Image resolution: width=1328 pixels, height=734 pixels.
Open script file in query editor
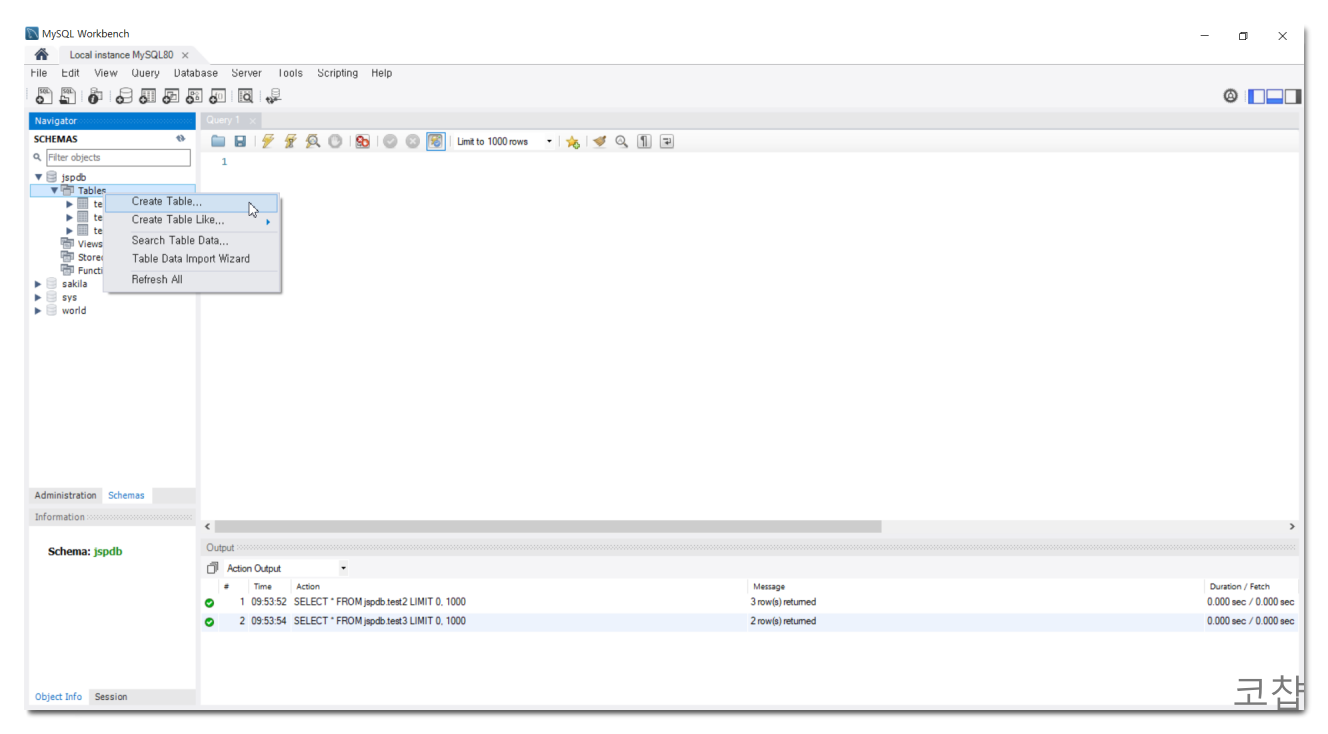tap(217, 142)
